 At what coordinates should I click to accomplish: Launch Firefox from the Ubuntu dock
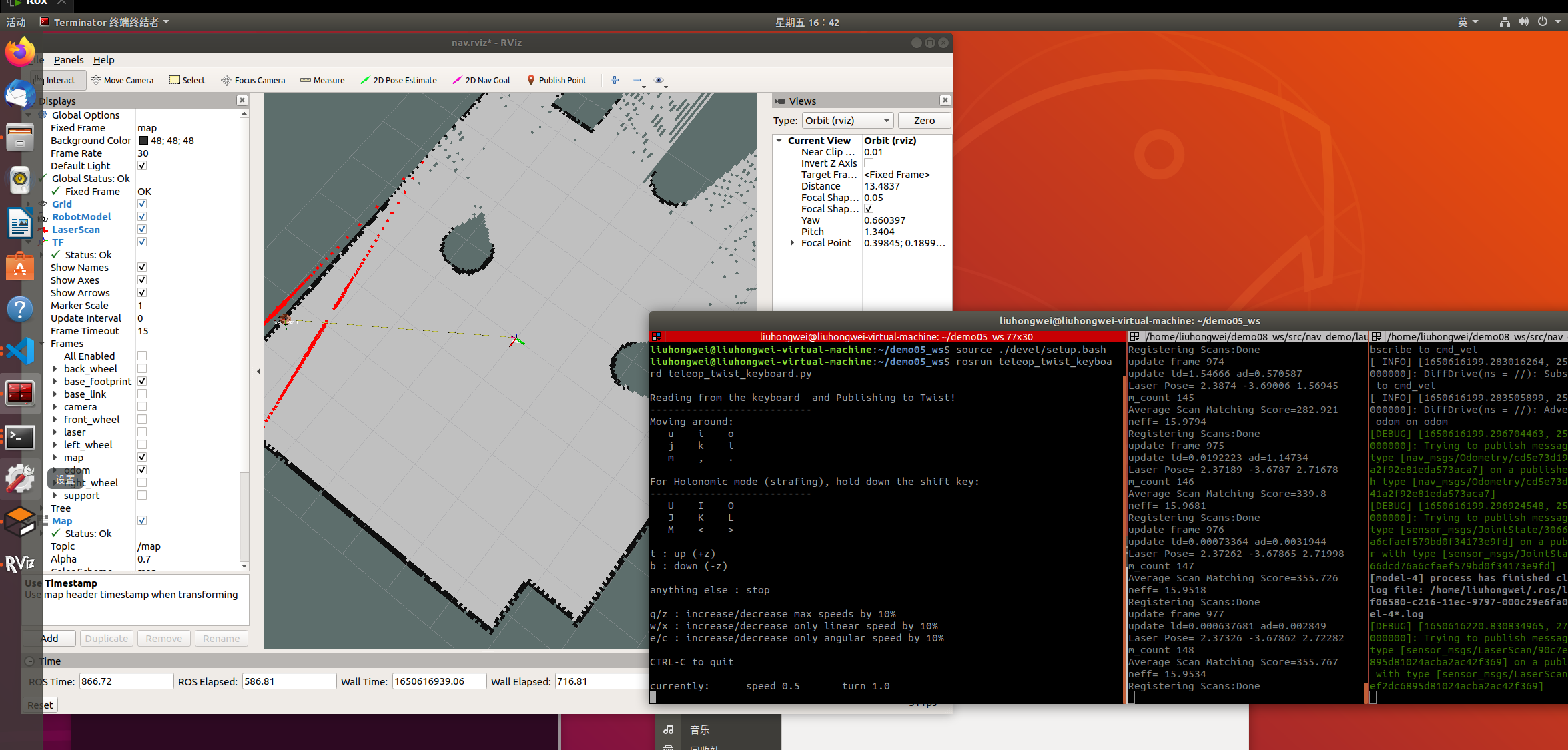pos(20,52)
